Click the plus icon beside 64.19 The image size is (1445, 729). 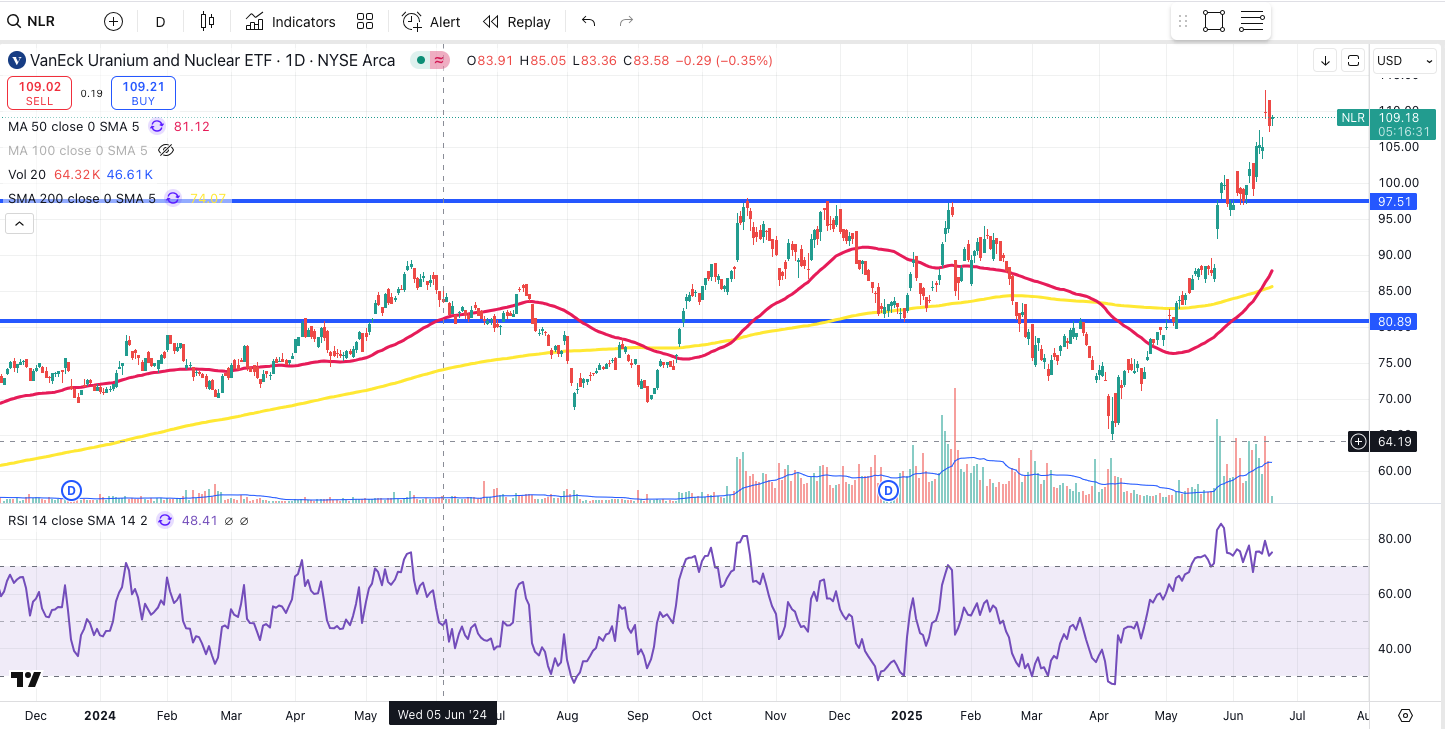coord(1358,441)
